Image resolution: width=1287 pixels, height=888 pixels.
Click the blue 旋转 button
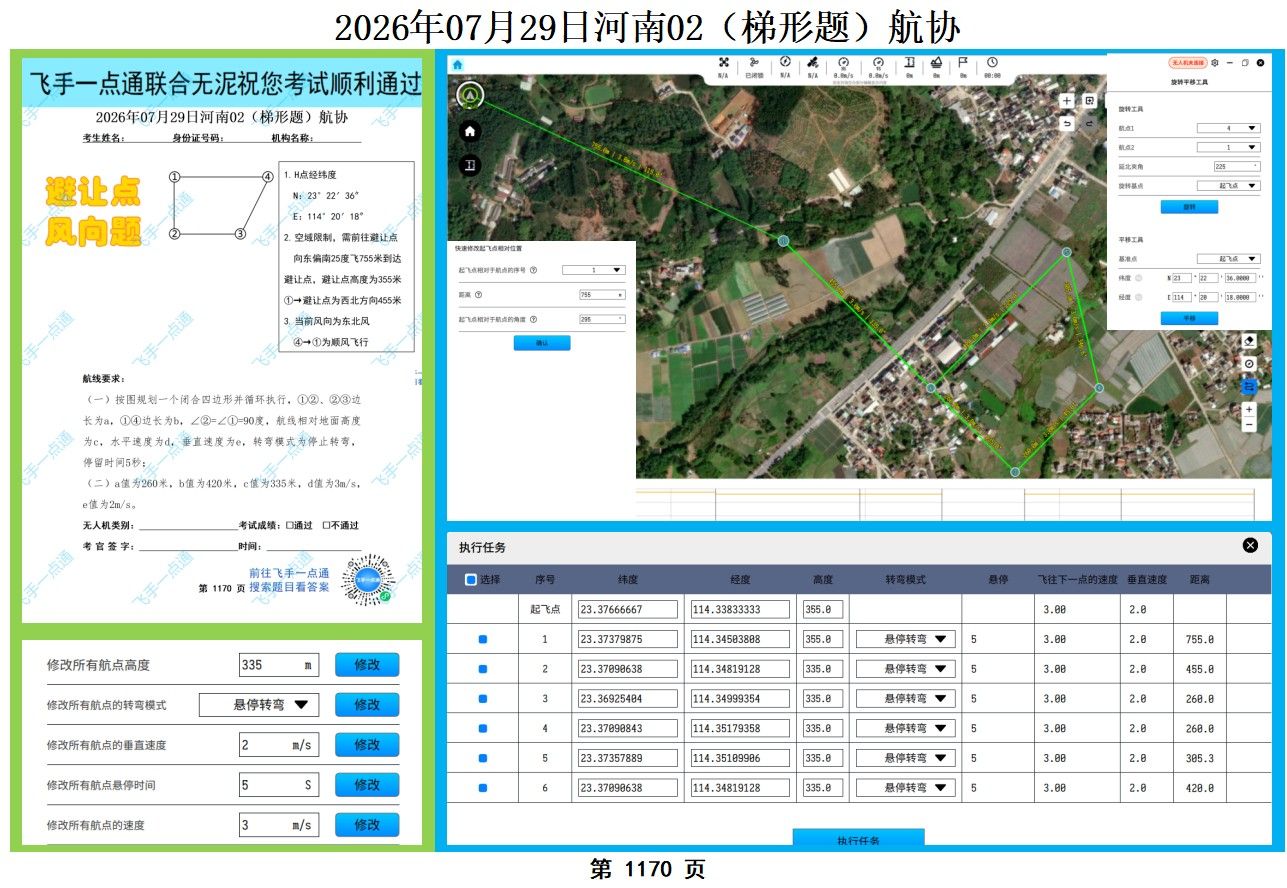coord(1189,207)
